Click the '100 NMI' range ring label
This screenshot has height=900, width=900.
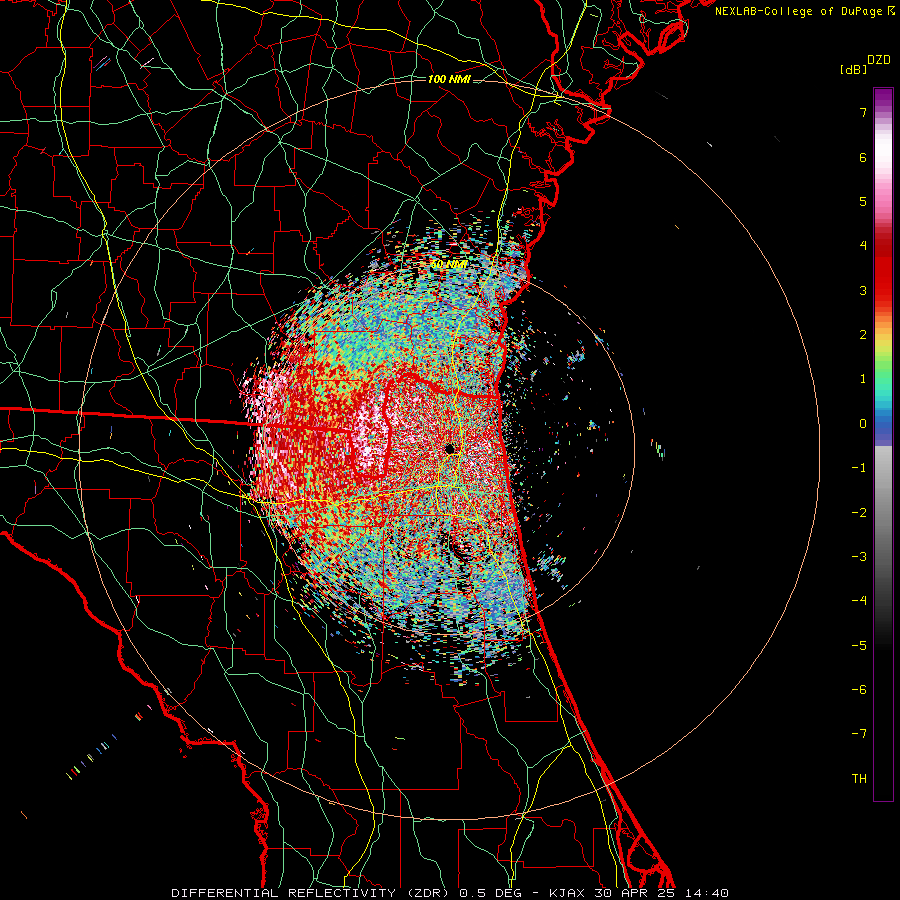coord(449,79)
